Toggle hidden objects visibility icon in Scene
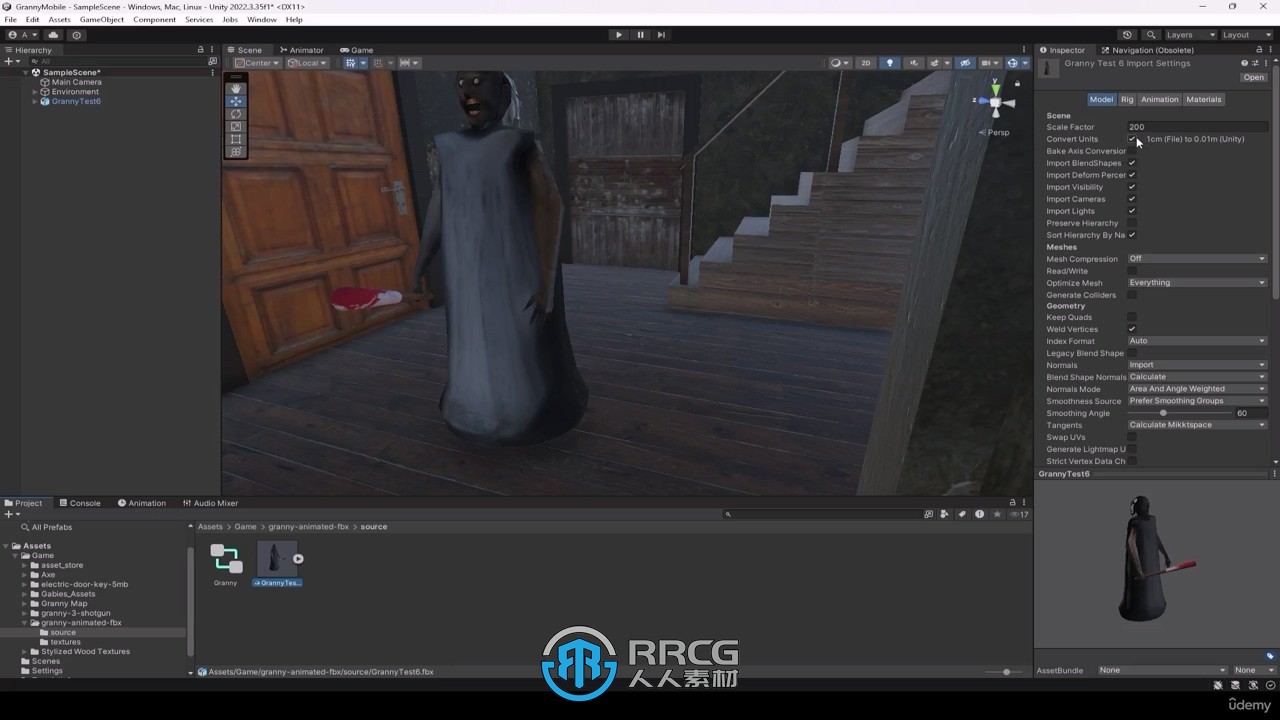 pyautogui.click(x=965, y=63)
